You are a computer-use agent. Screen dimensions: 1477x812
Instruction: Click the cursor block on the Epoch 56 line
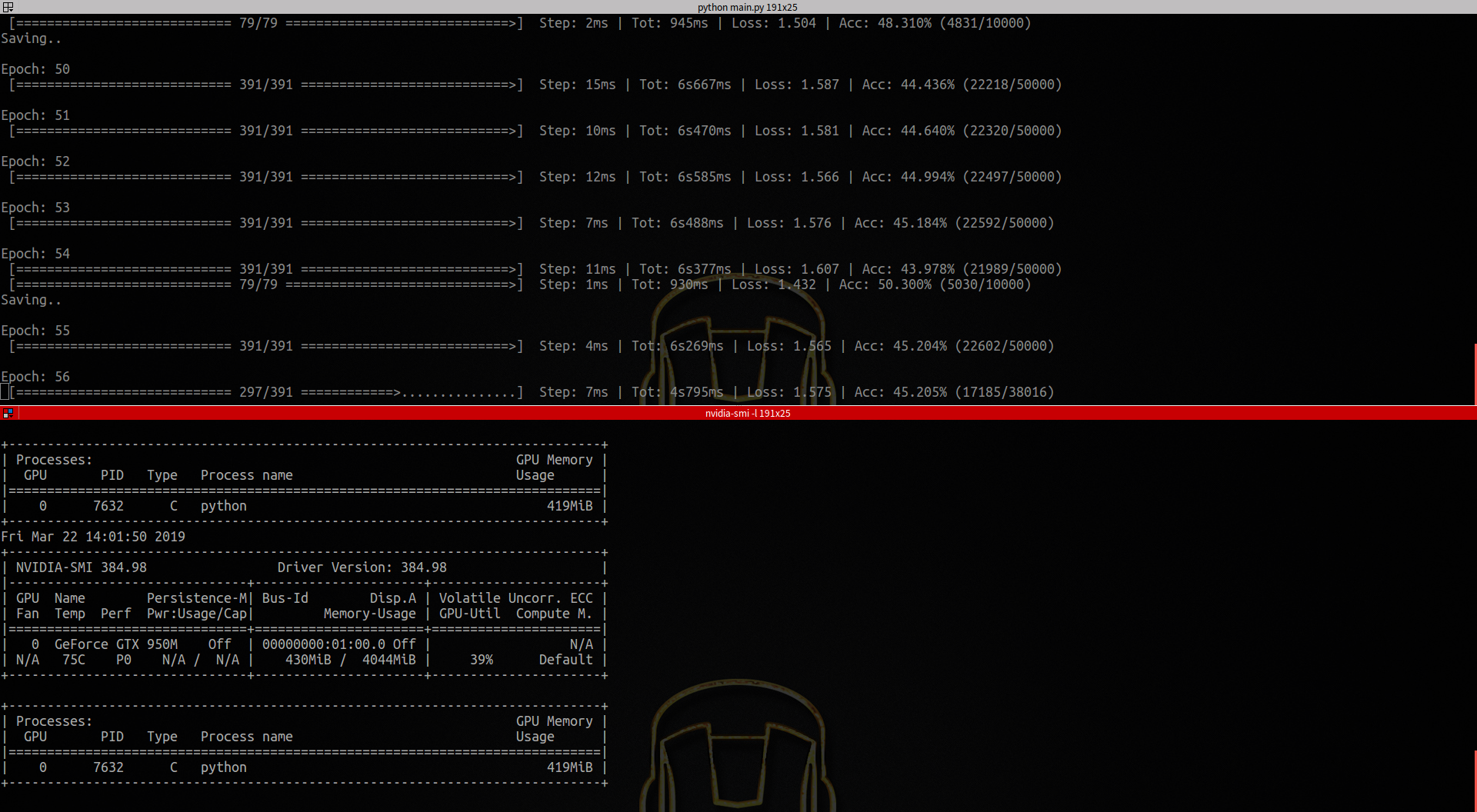coord(5,392)
